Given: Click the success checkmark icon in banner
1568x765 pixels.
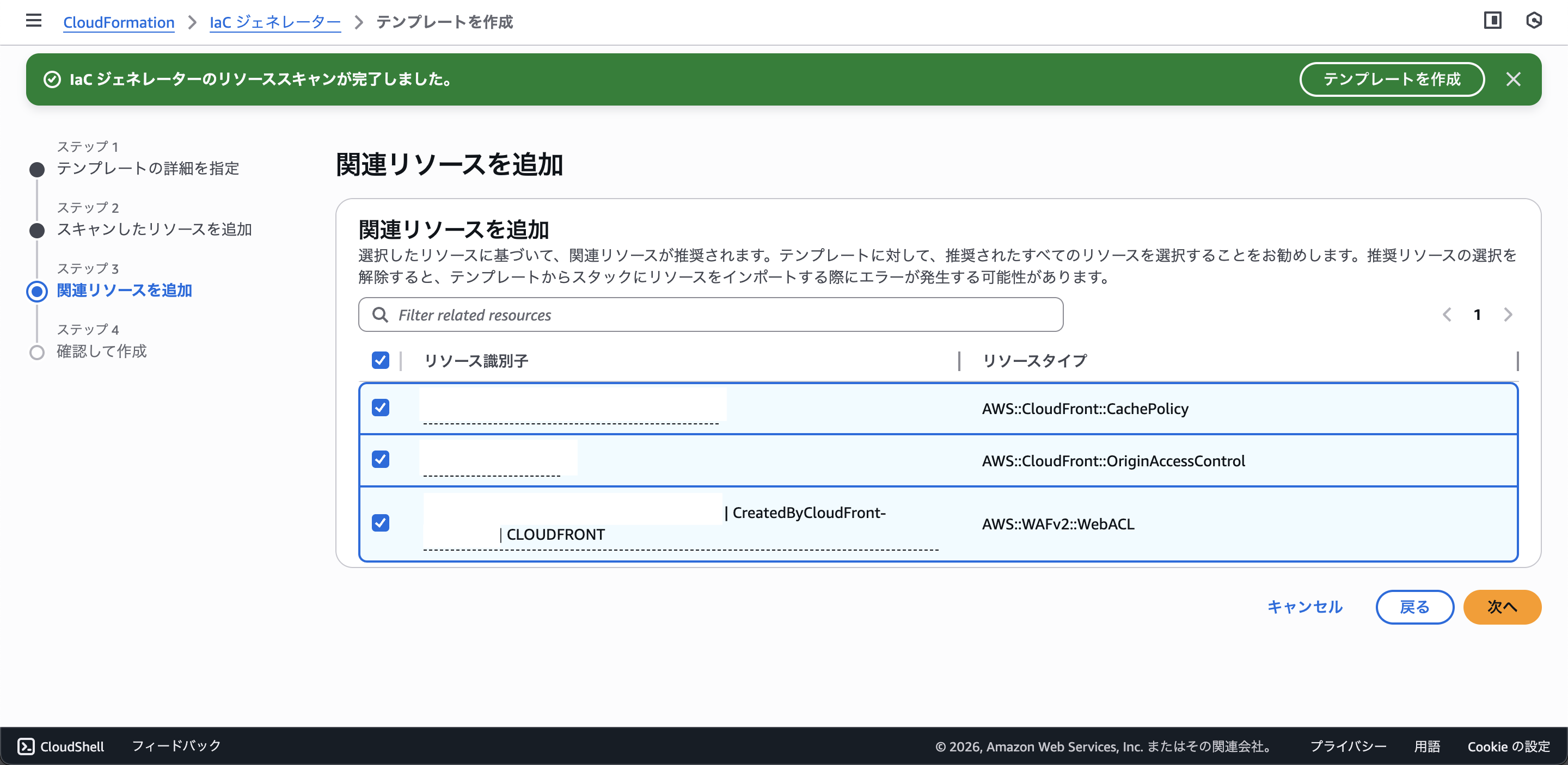Looking at the screenshot, I should click(x=52, y=79).
